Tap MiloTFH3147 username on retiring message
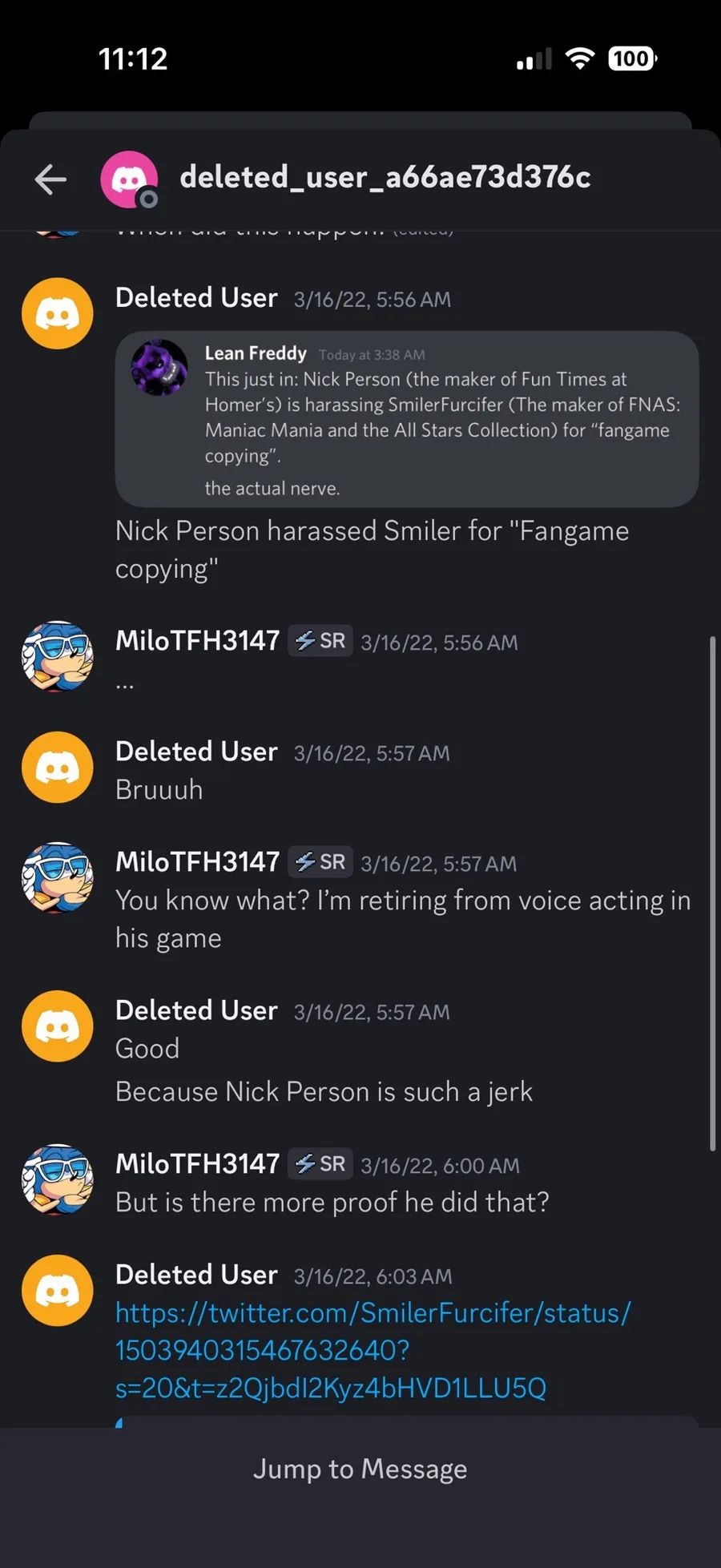 tap(197, 862)
